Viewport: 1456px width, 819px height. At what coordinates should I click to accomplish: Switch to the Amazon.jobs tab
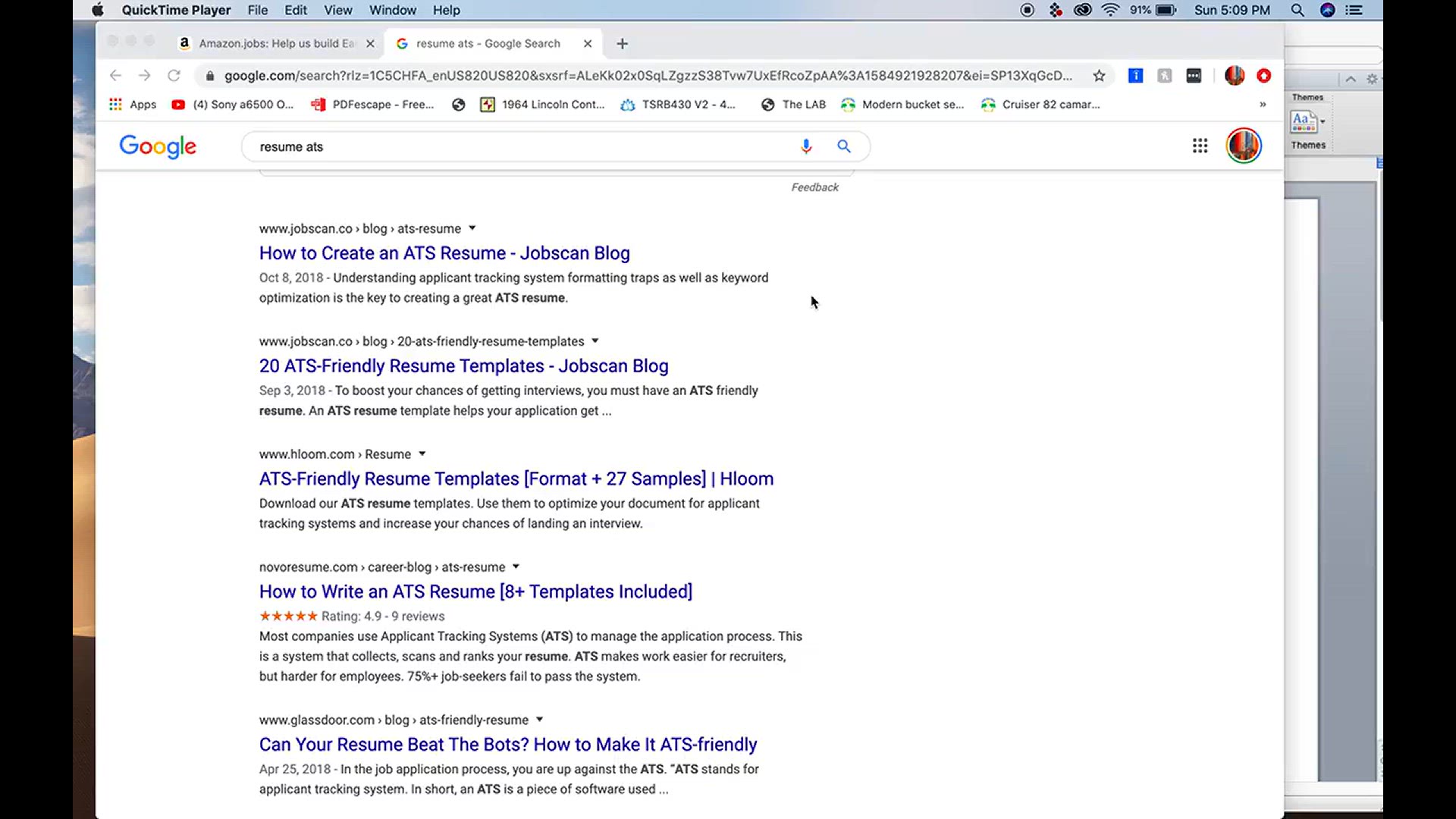pyautogui.click(x=277, y=43)
